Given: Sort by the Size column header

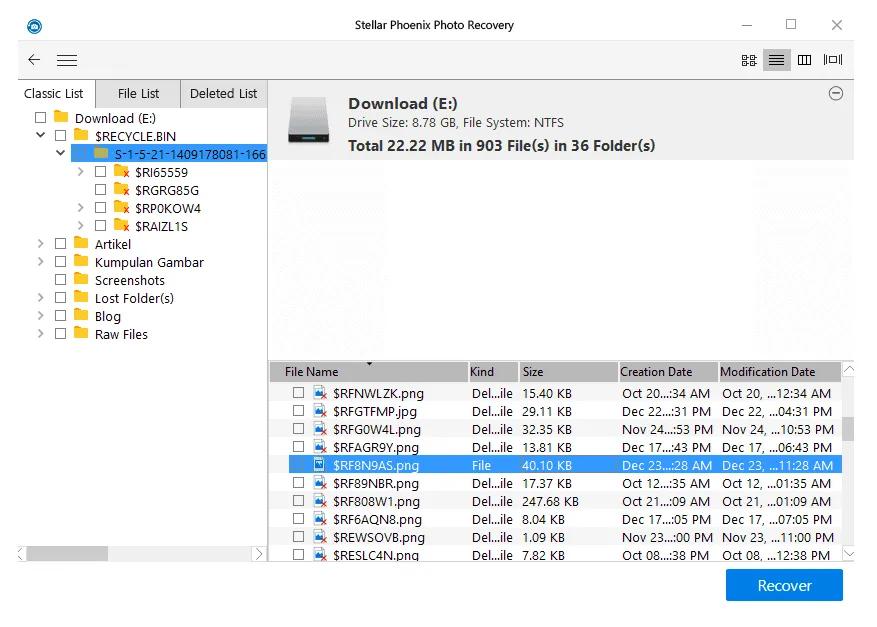Looking at the screenshot, I should point(568,371).
